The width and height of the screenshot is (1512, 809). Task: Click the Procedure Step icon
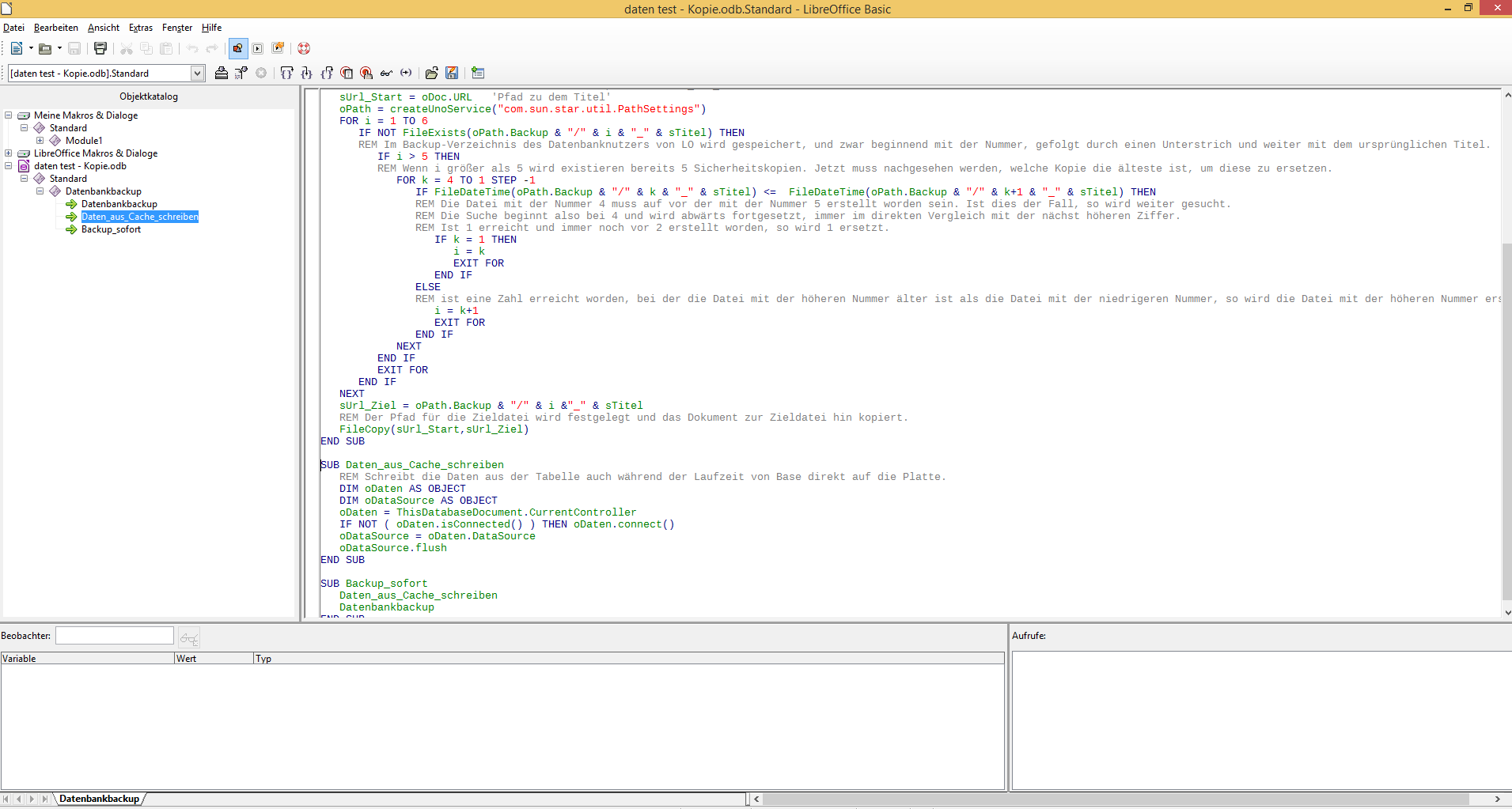click(x=287, y=73)
